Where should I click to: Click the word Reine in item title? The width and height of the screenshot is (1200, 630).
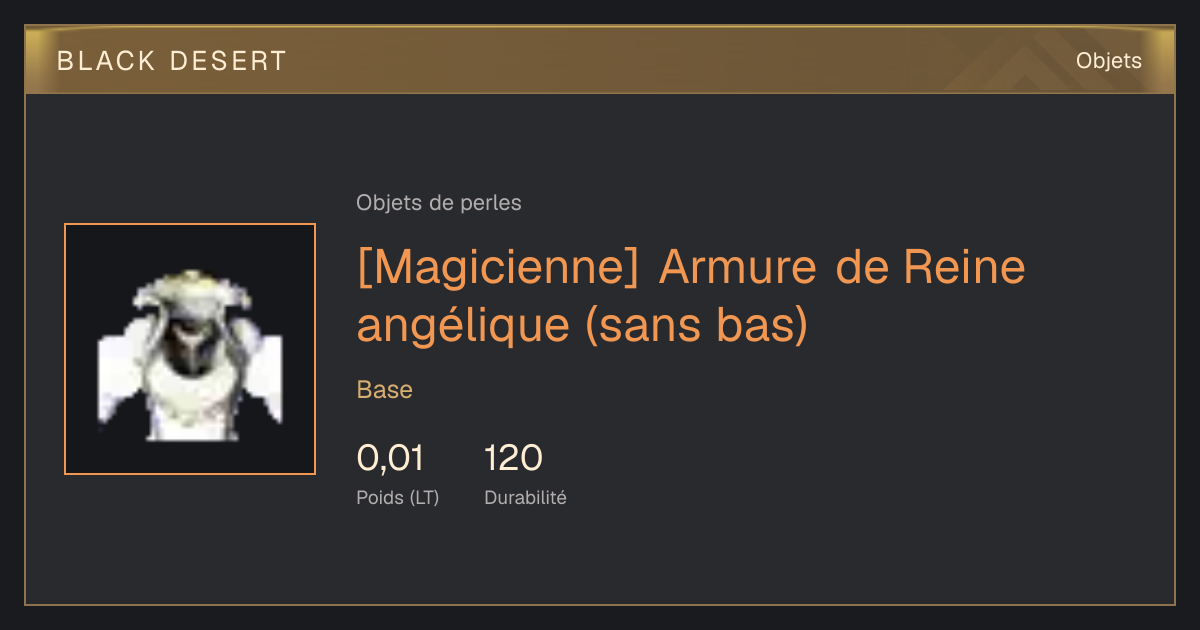tap(964, 268)
